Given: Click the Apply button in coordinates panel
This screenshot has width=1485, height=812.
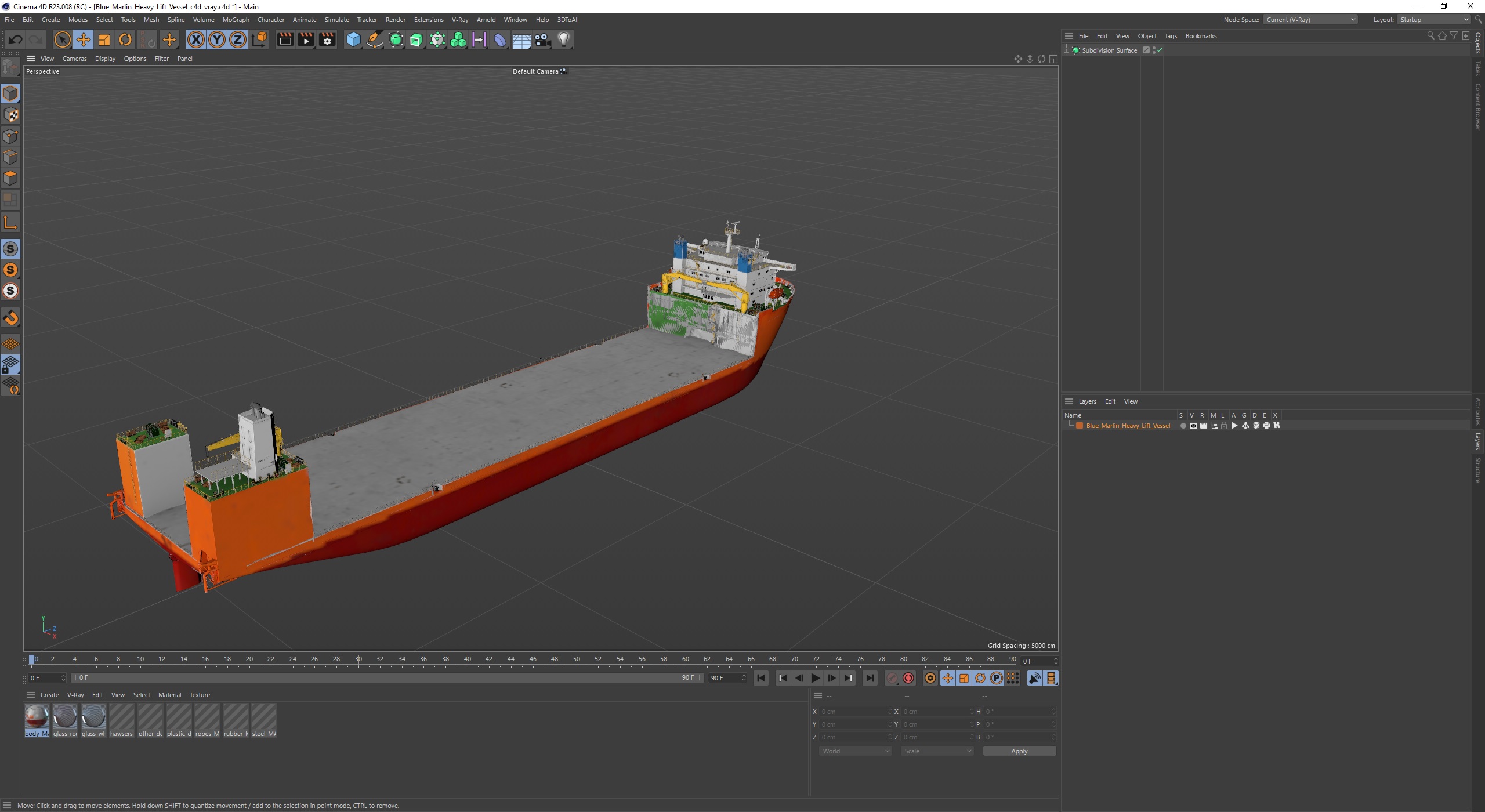Looking at the screenshot, I should [x=1018, y=751].
